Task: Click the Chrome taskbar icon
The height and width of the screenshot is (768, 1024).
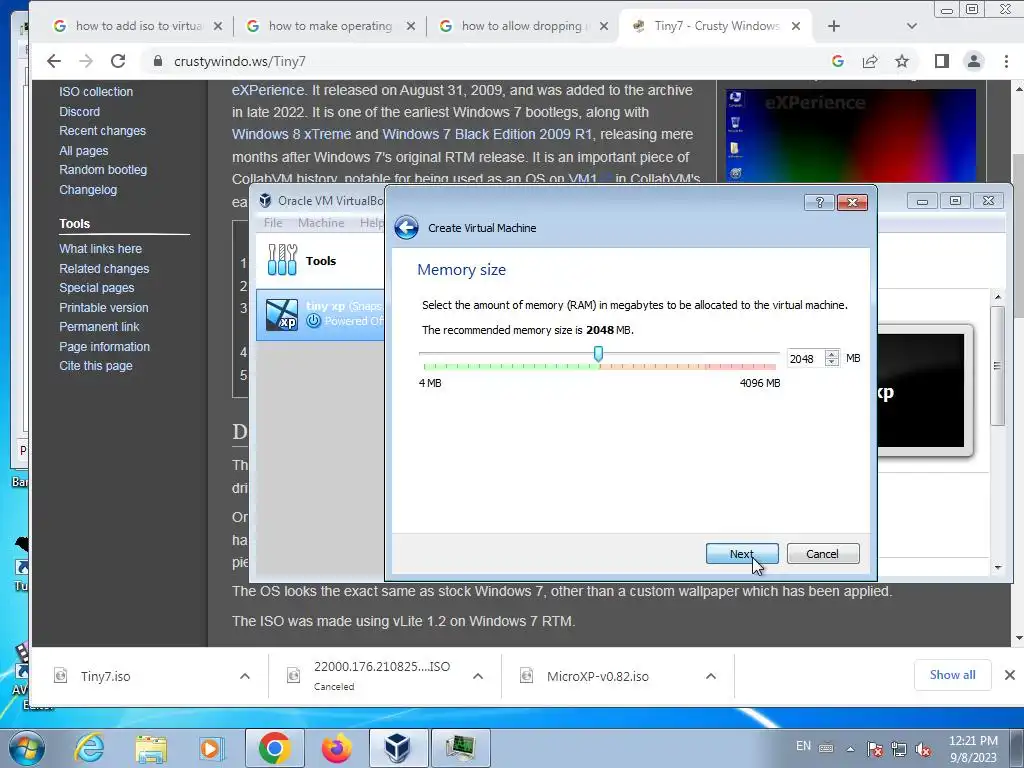Action: (275, 748)
